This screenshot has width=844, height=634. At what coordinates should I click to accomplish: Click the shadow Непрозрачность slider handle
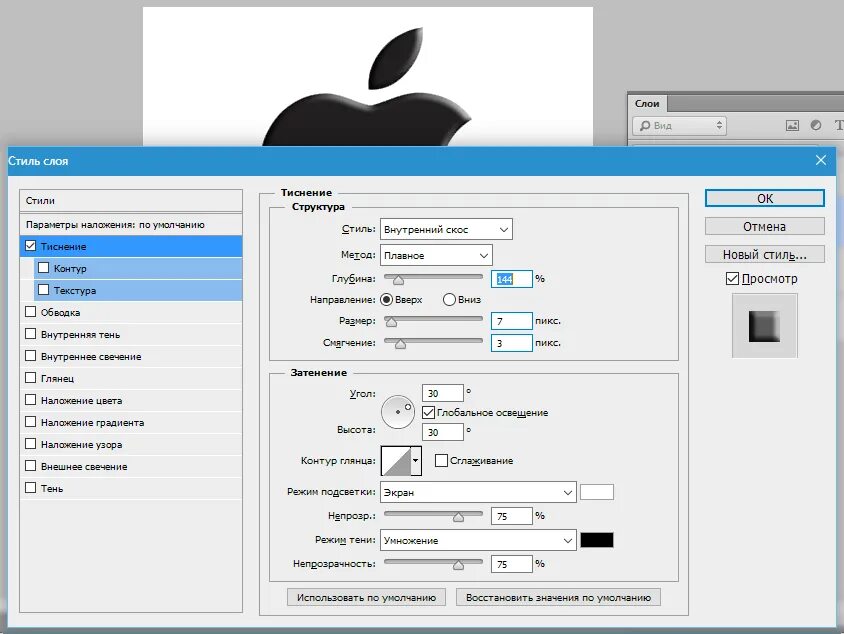(458, 565)
